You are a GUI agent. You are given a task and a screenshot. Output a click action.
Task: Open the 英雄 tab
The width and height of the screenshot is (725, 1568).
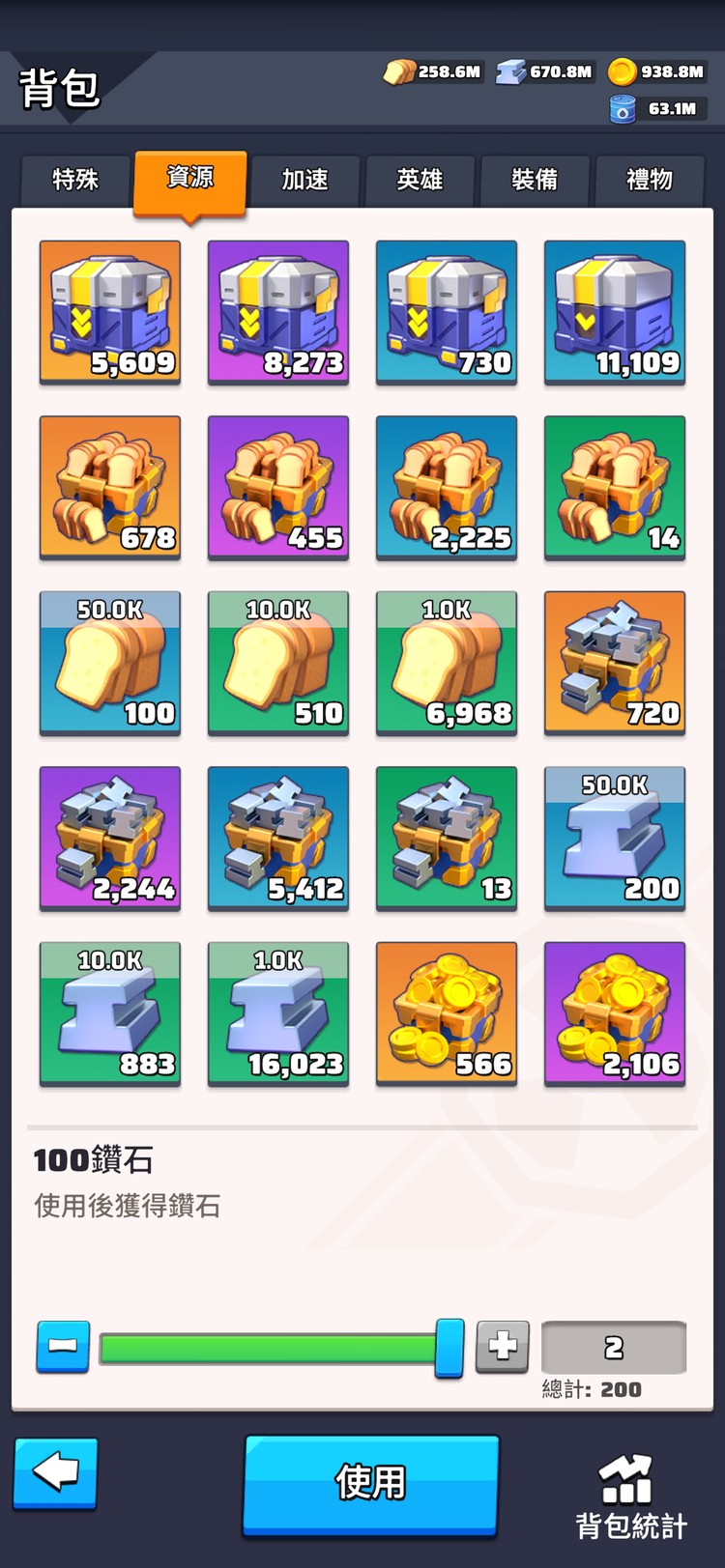coord(420,180)
